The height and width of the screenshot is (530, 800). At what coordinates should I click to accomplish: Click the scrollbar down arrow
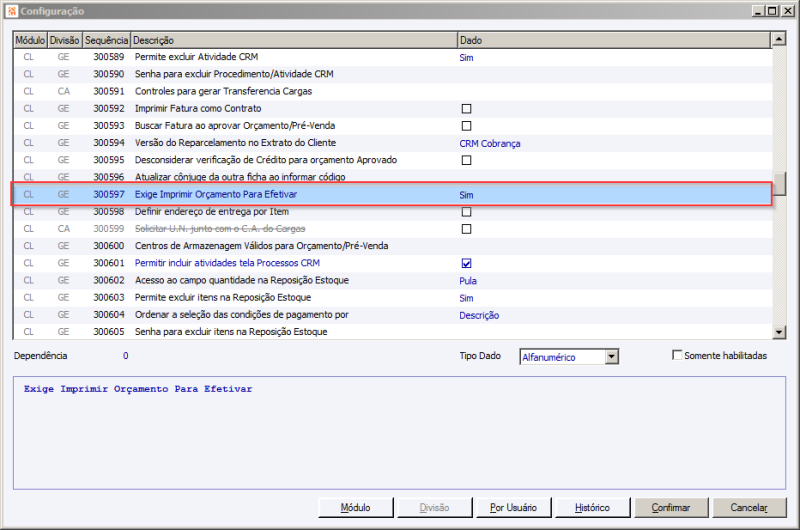coord(779,333)
